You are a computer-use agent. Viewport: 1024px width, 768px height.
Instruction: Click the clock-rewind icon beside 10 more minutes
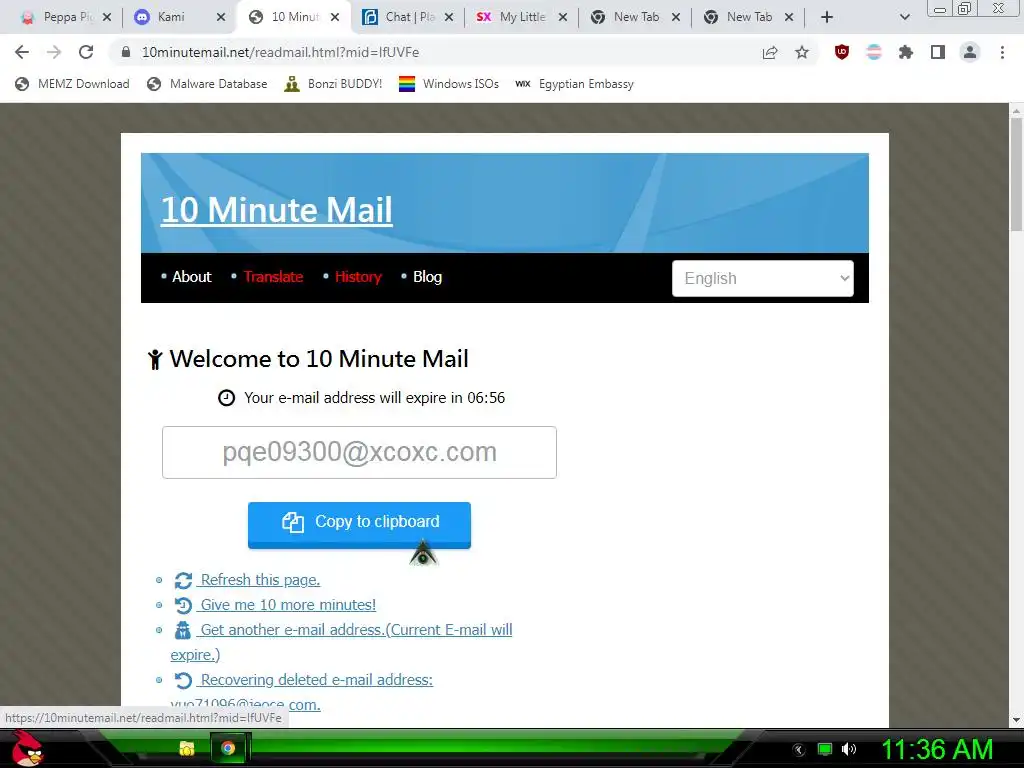tap(183, 605)
